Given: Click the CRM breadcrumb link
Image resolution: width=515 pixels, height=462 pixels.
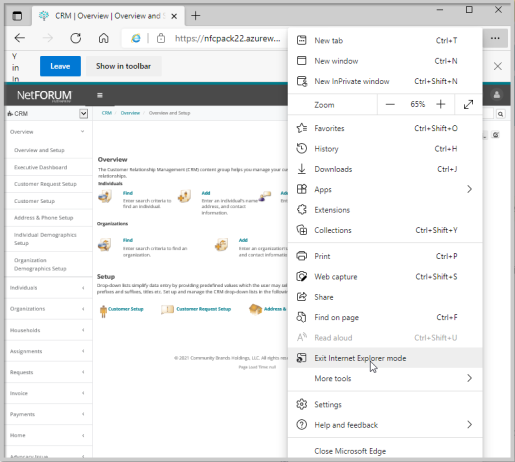Looking at the screenshot, I should pos(107,113).
